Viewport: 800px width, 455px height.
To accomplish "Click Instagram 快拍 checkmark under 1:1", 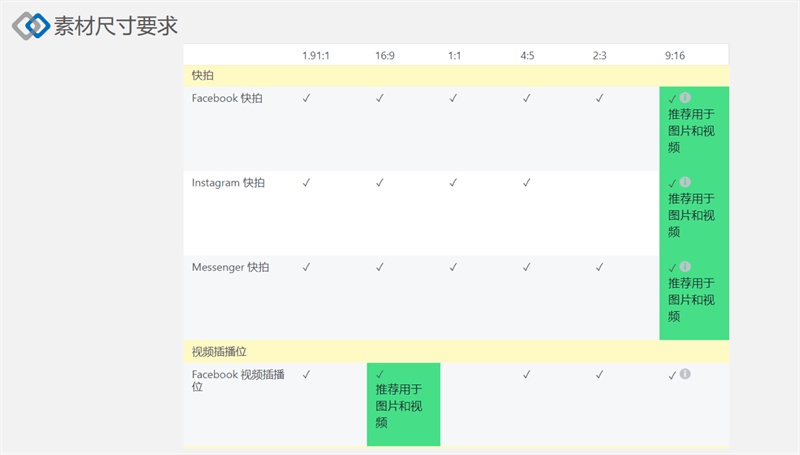I will 453,183.
